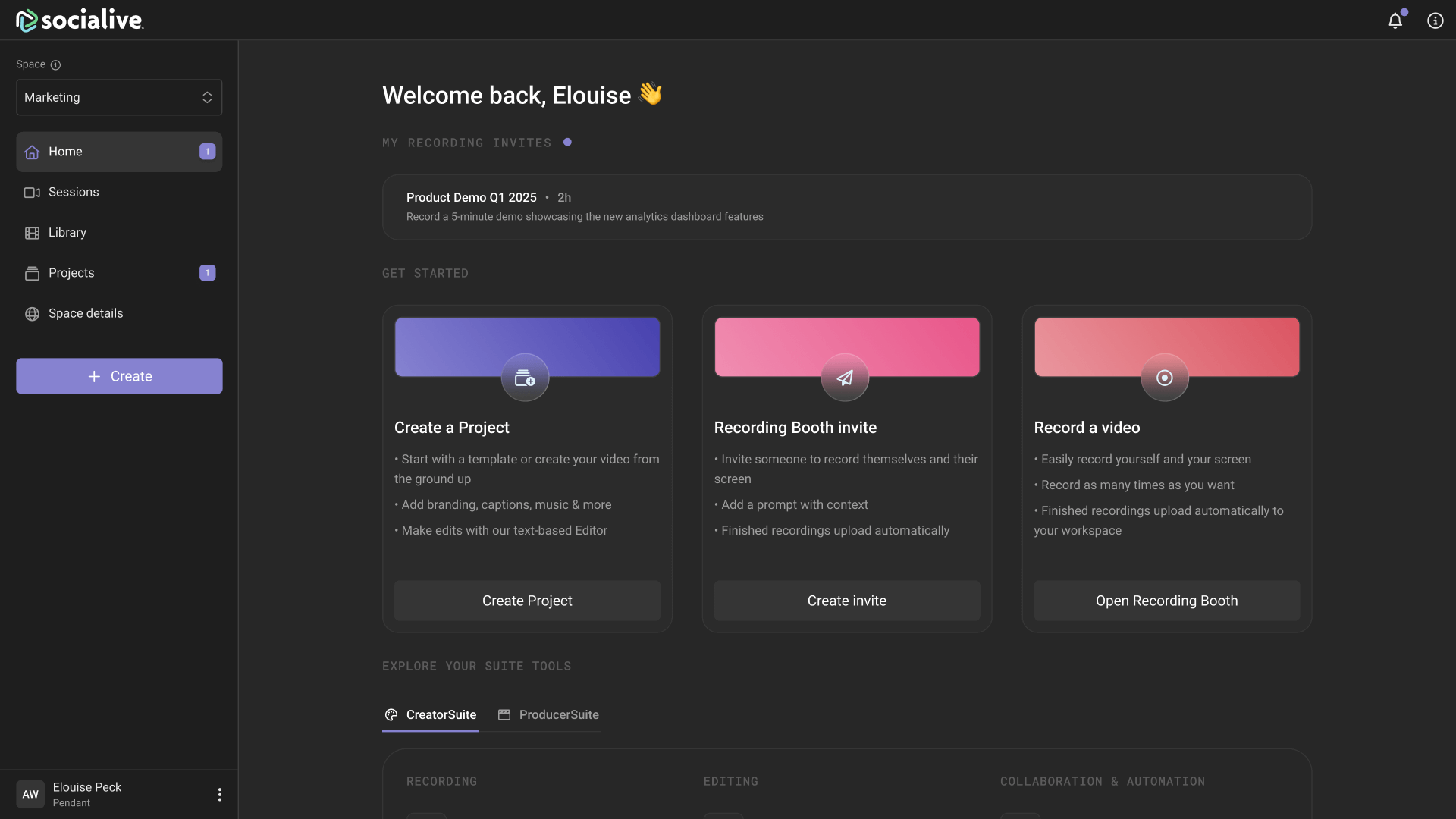Click the Socialive logo
Viewport: 1456px width, 819px height.
80,20
